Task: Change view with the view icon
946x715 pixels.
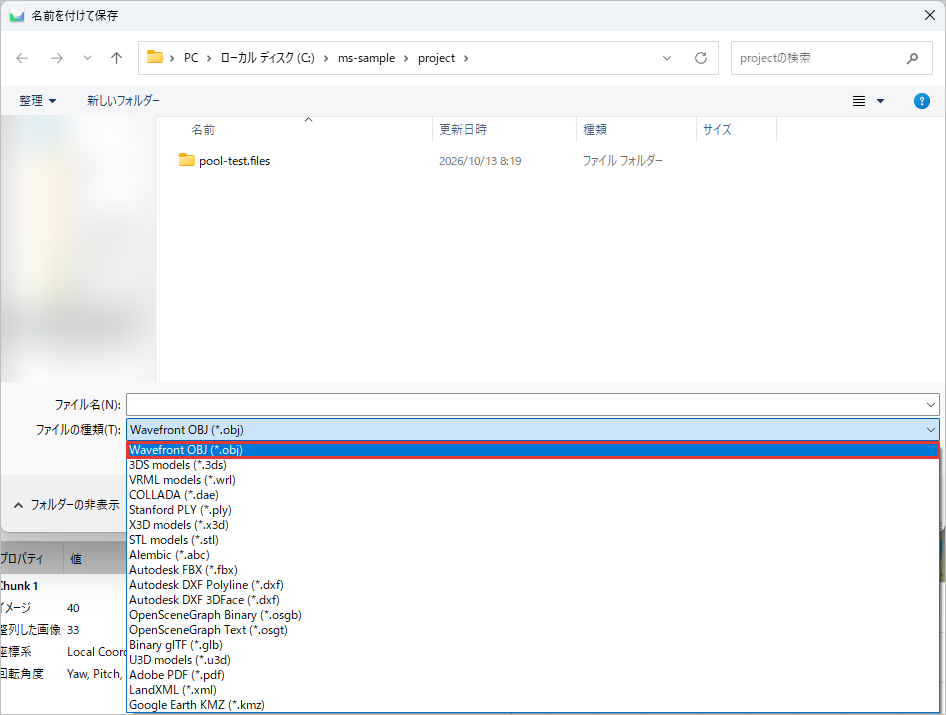Action: click(x=859, y=101)
